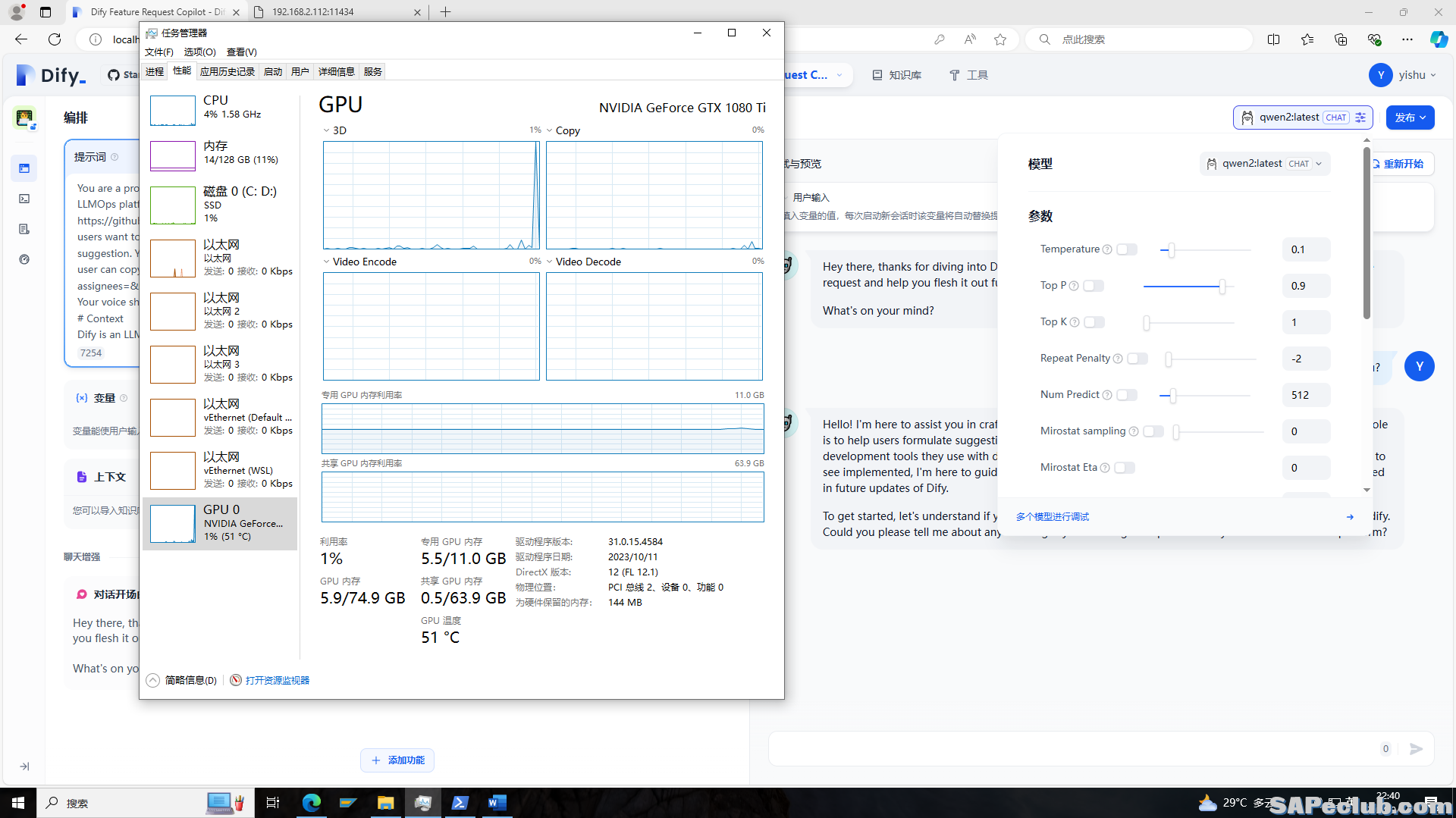Toggle the Repeat Penalty parameter on

pos(1137,359)
